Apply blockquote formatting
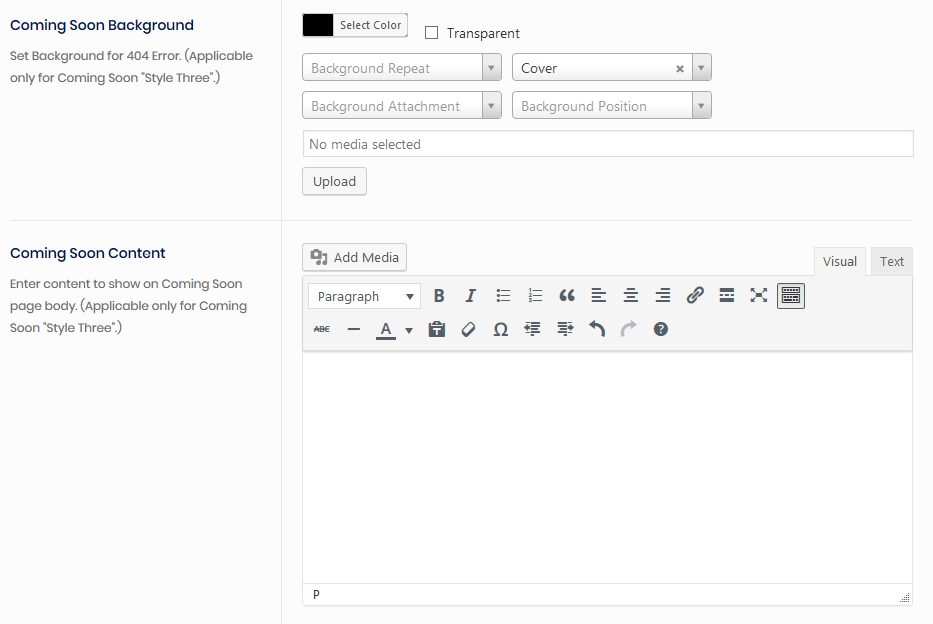Image resolution: width=933 pixels, height=624 pixels. click(x=567, y=296)
